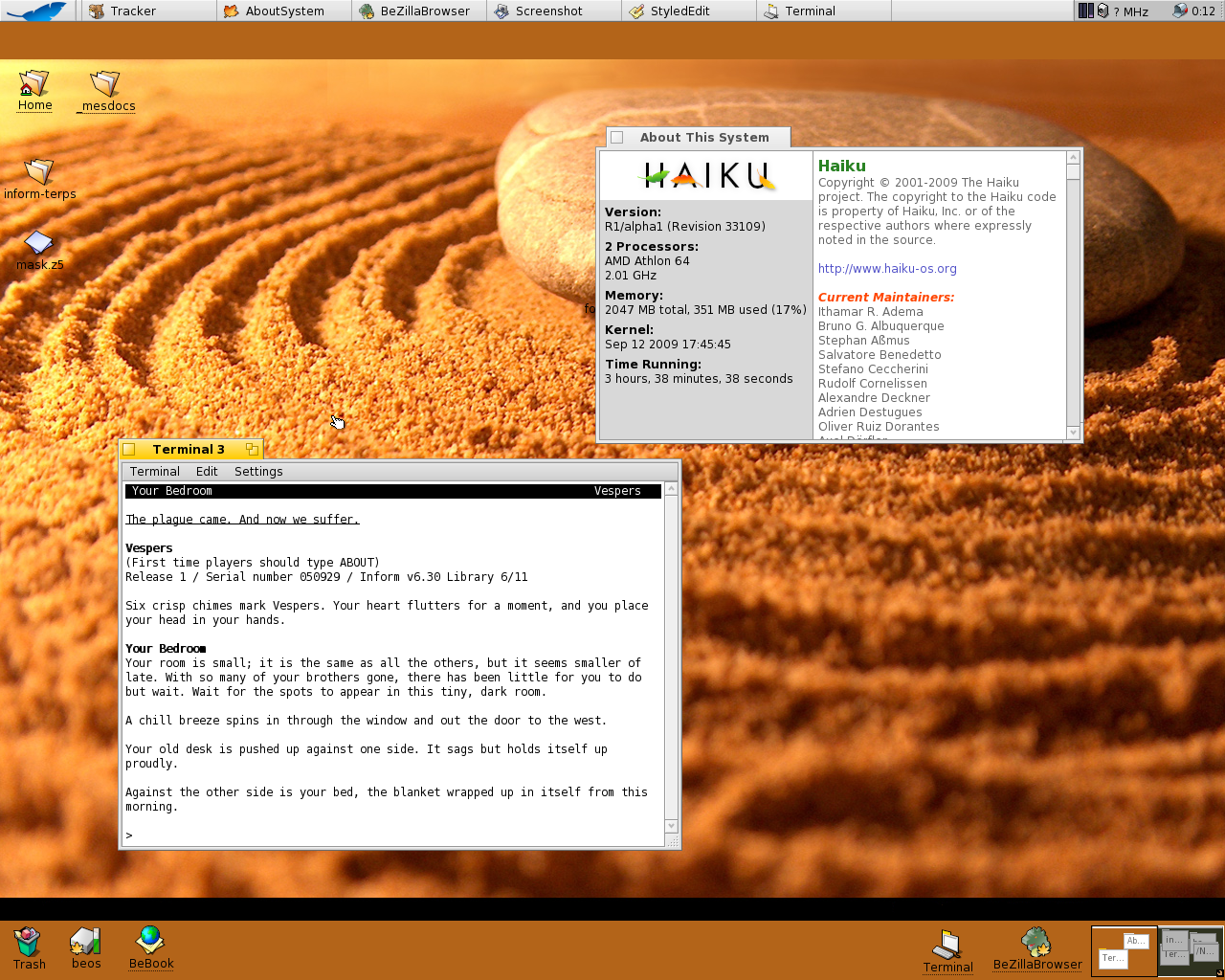Viewport: 1225px width, 980px height.
Task: Click the line starting with 'Your old desk is pushed'
Action: pyautogui.click(x=367, y=749)
